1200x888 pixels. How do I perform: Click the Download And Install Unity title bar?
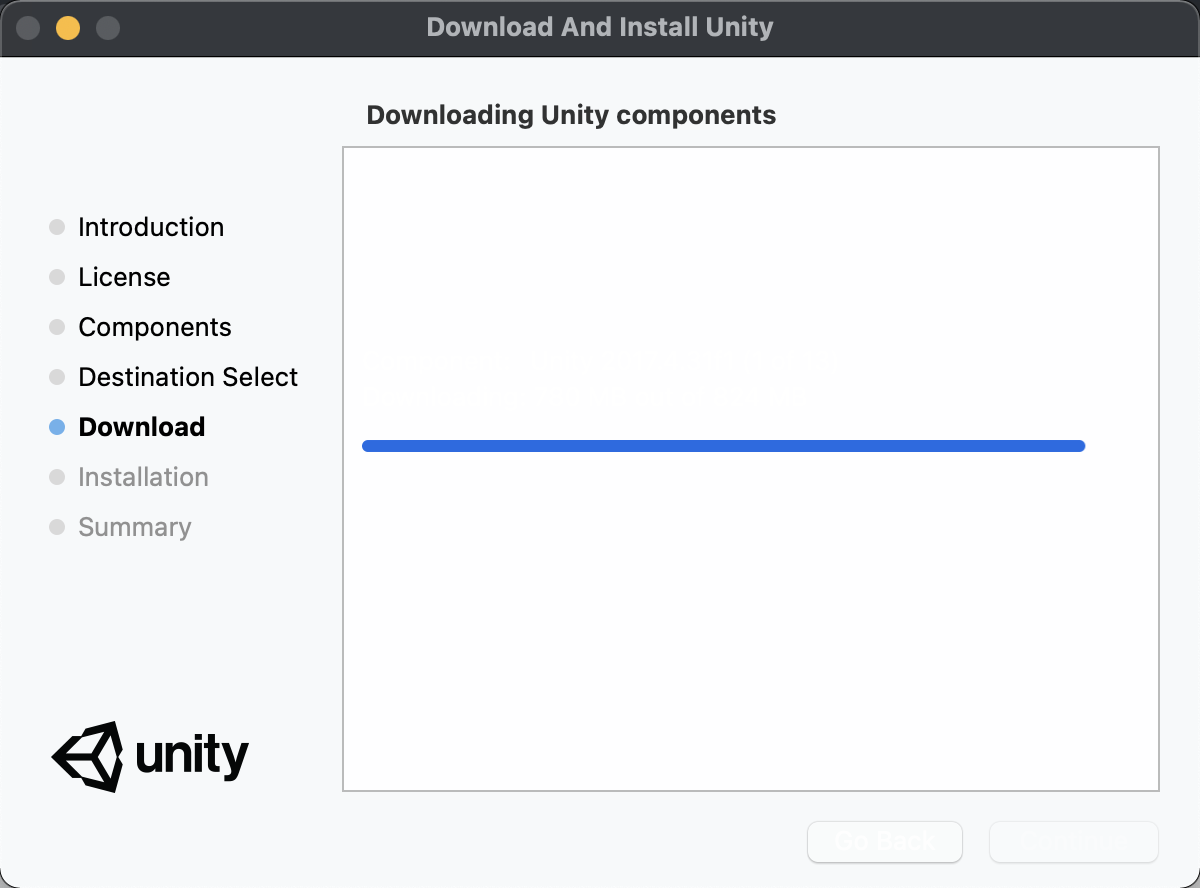[x=600, y=27]
